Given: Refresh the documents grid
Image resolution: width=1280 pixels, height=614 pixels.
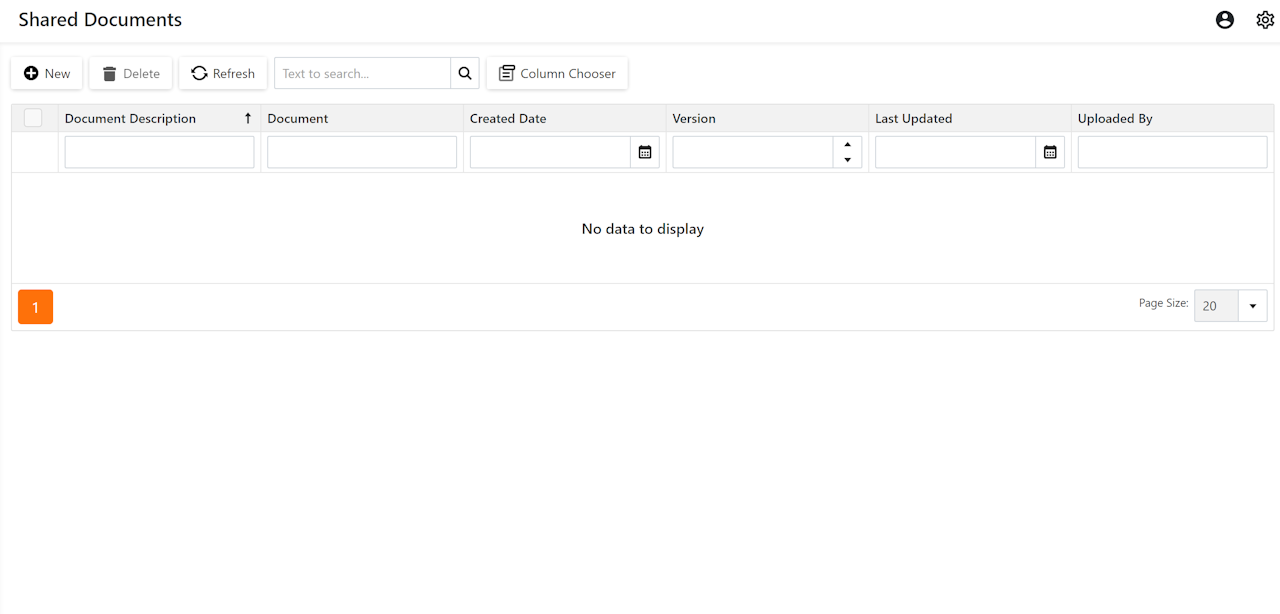Looking at the screenshot, I should click(x=223, y=73).
